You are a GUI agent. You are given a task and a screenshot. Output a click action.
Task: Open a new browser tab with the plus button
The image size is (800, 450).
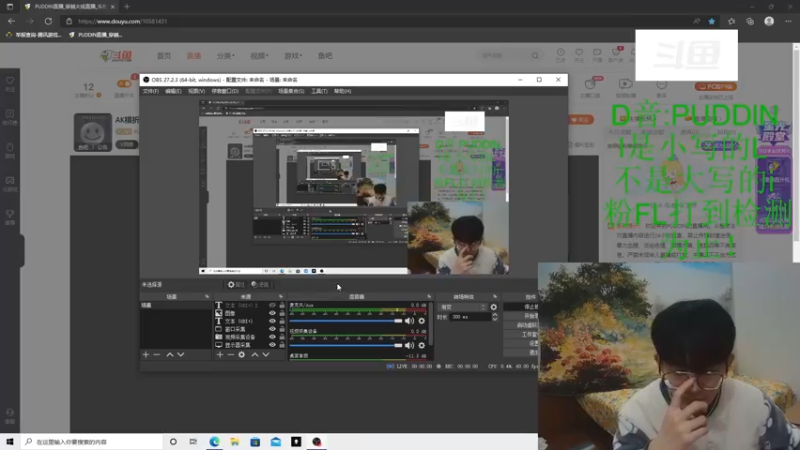[x=127, y=7]
